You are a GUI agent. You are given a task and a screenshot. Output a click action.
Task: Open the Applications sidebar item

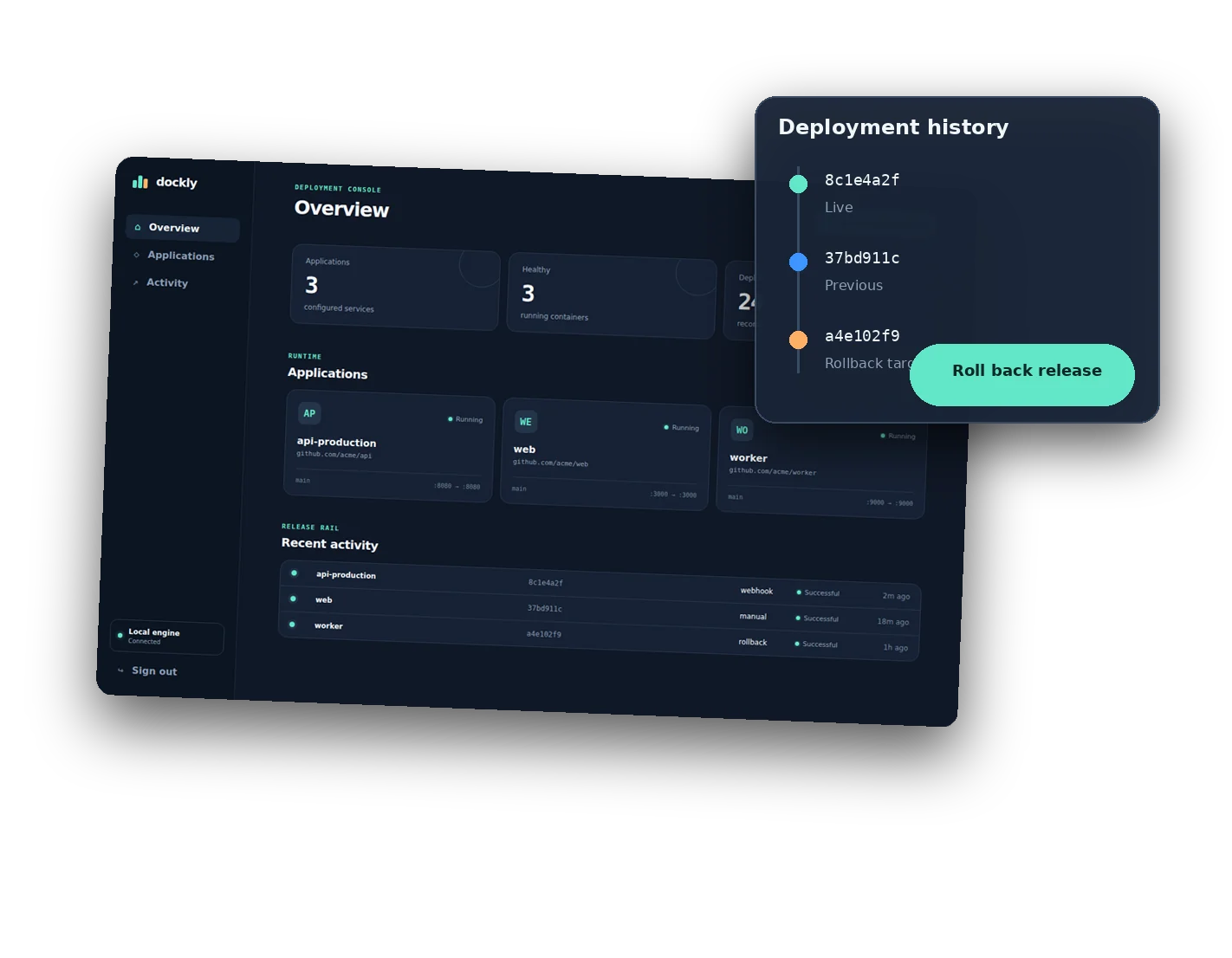181,256
